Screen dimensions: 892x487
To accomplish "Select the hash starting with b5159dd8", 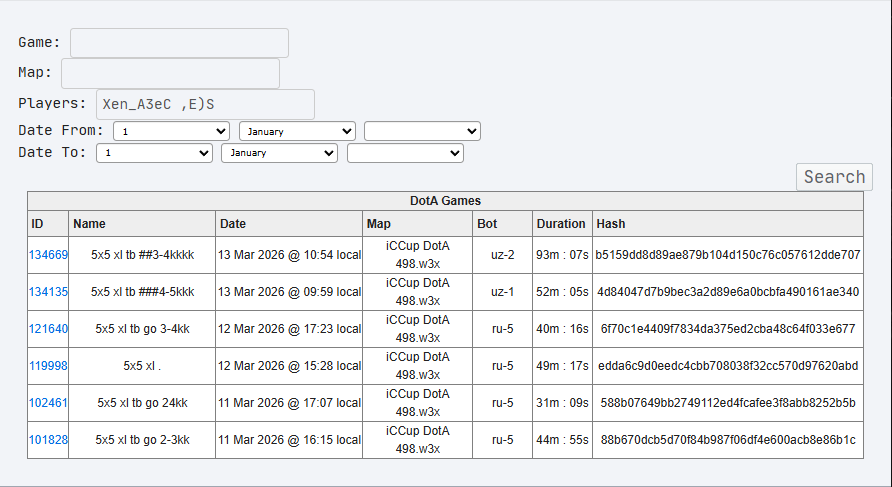I will (x=727, y=255).
